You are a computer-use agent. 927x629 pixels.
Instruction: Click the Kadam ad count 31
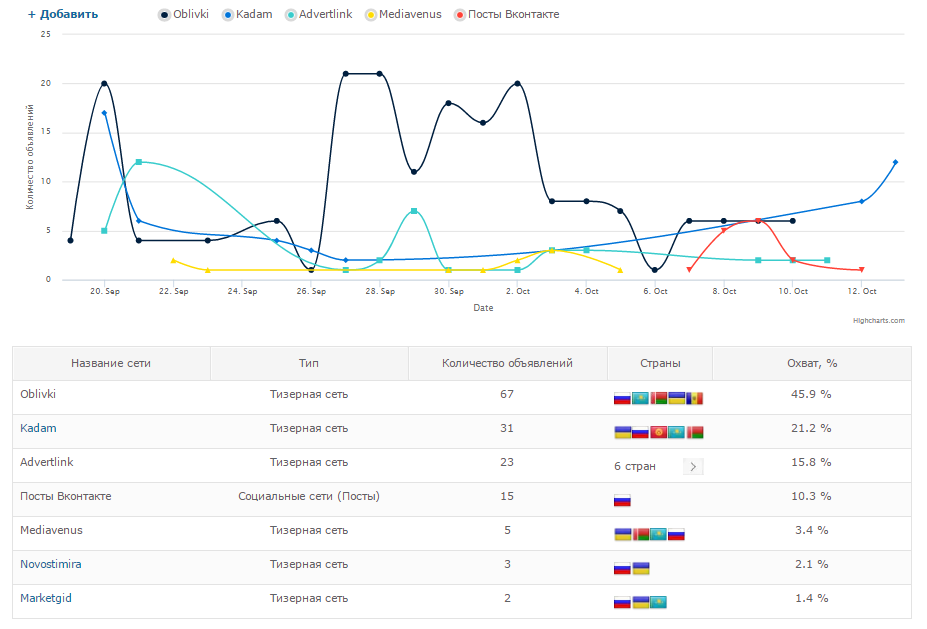507,428
